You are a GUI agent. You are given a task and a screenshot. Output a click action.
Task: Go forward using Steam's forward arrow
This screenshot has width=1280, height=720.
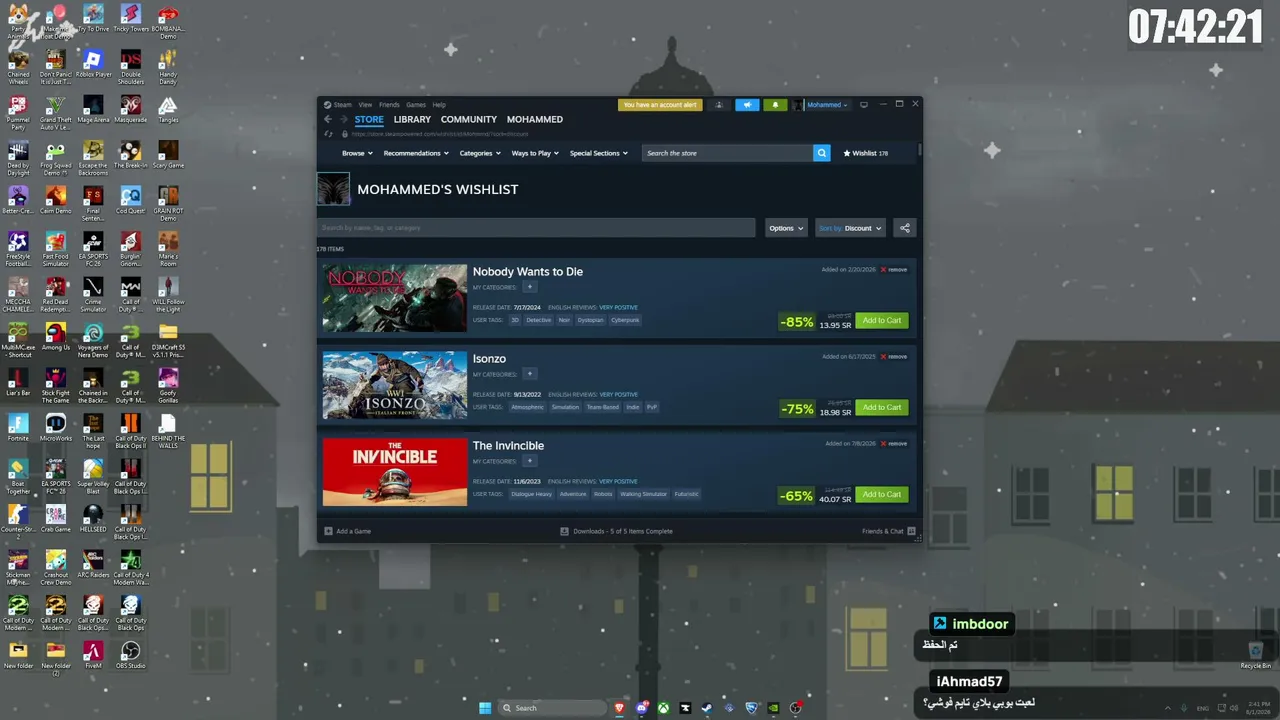point(343,120)
